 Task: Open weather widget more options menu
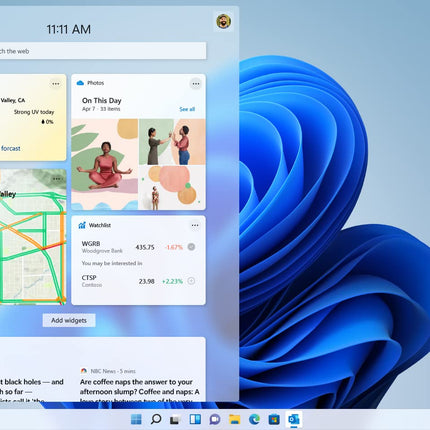[x=56, y=83]
